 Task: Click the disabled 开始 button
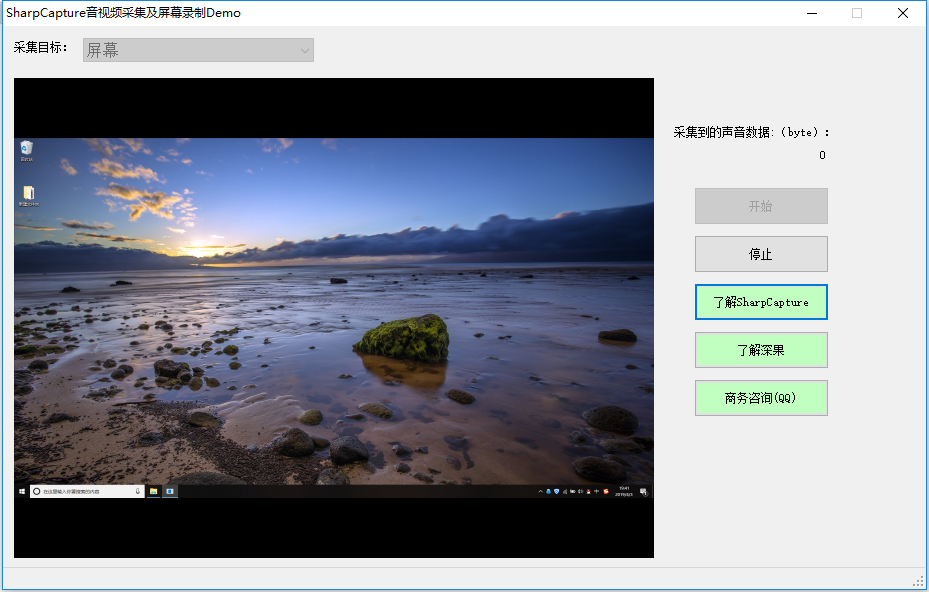761,206
